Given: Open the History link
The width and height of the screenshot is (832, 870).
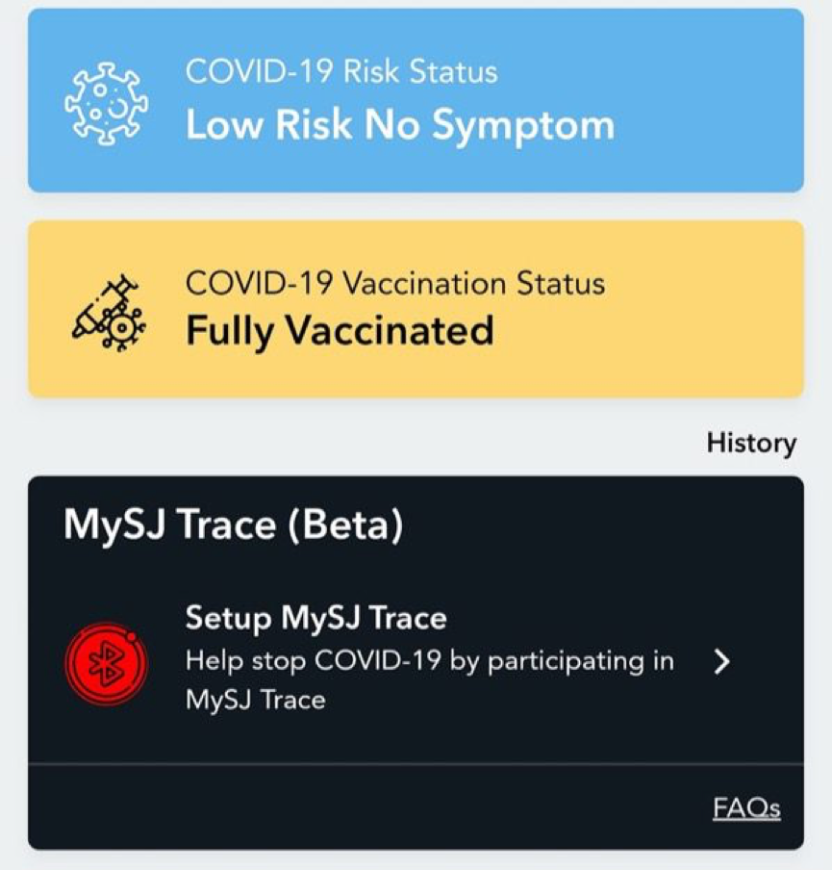Looking at the screenshot, I should [752, 443].
